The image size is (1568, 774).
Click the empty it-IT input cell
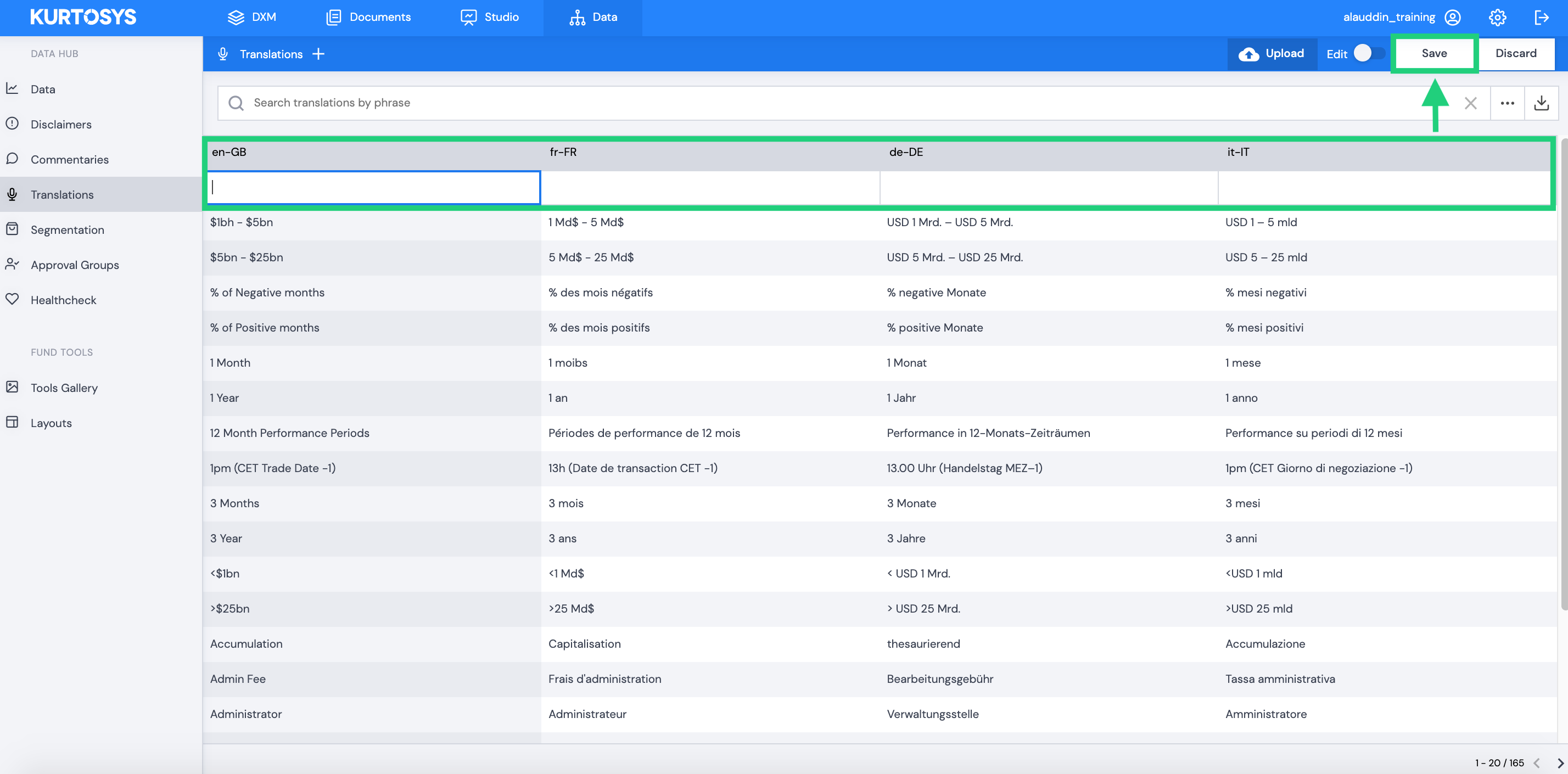[x=1384, y=187]
